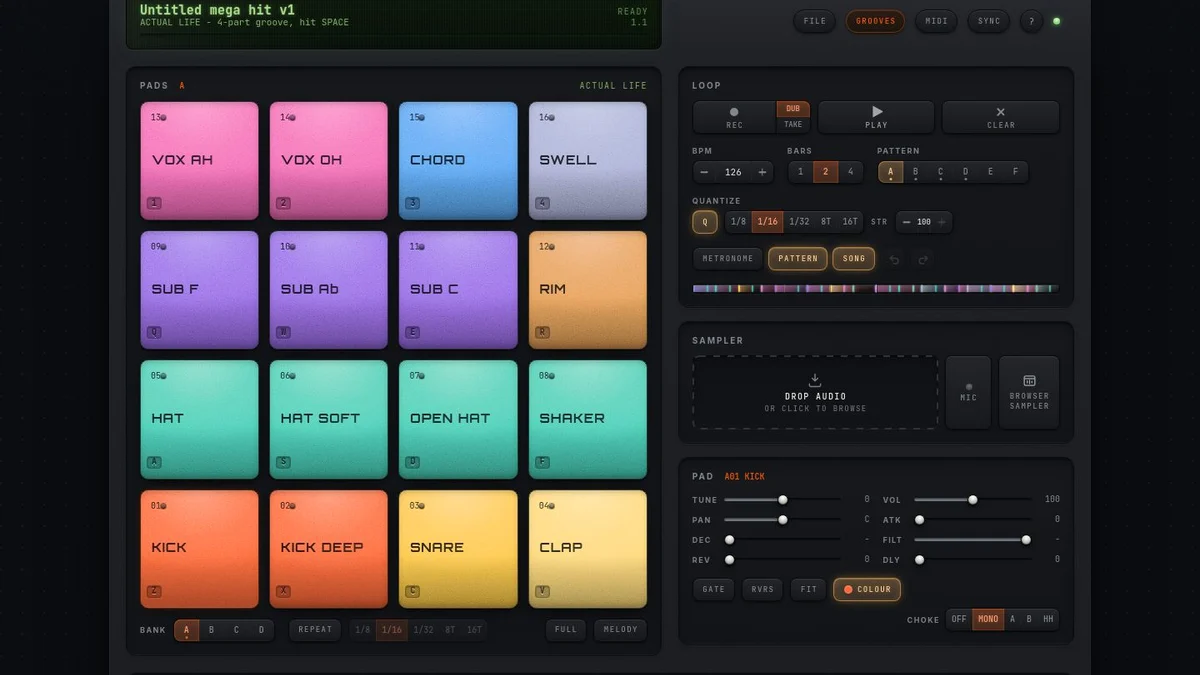1200x675 pixels.
Task: Open the MIDI menu
Action: click(936, 21)
